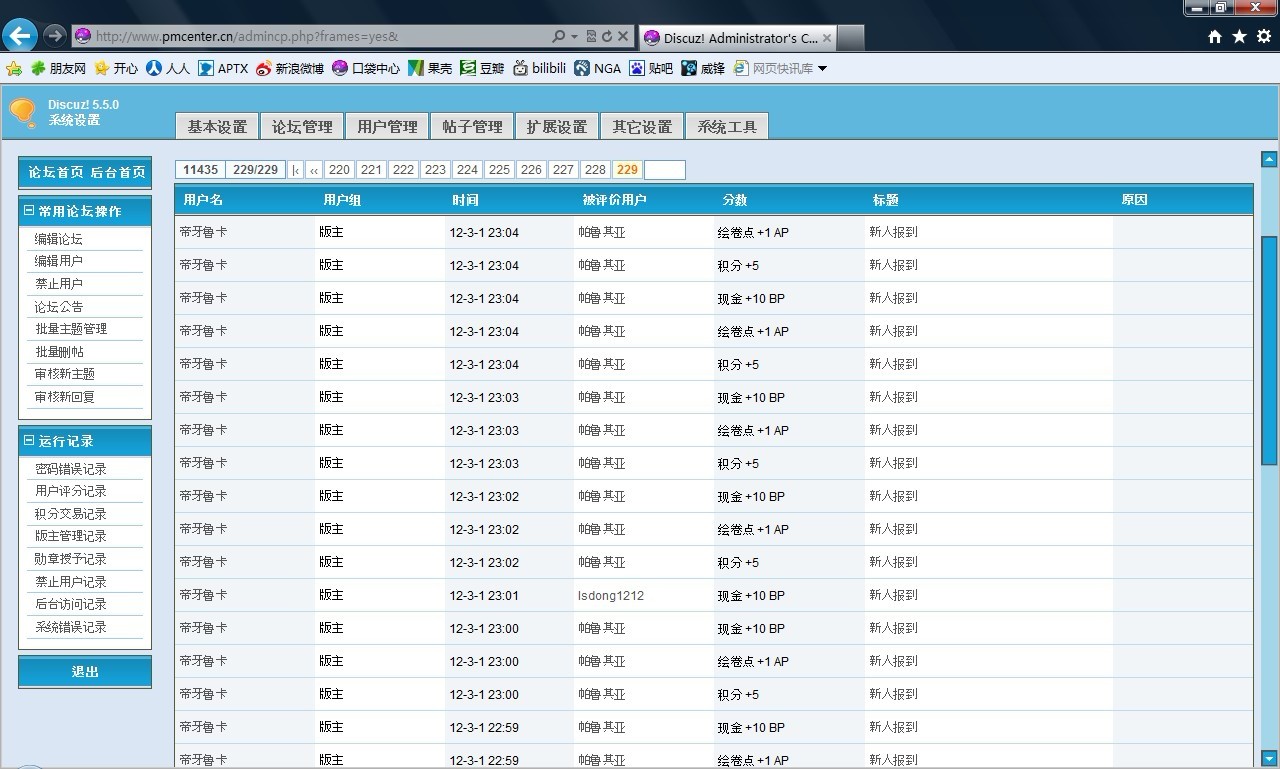Open 审核新主题 in sidebar
The width and height of the screenshot is (1280, 769).
point(65,374)
